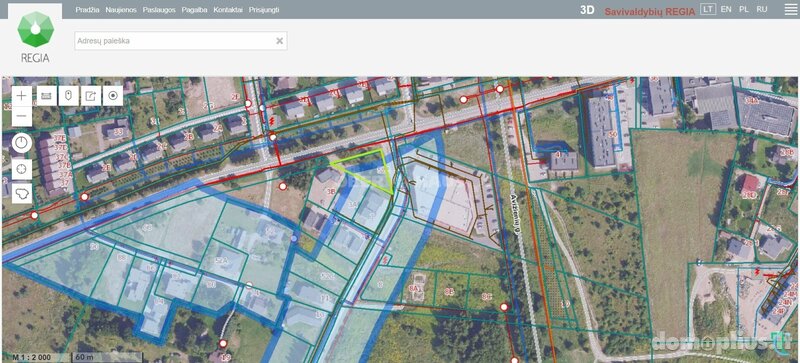
Task: Open the Kontaktai menu item
Action: coord(228,10)
